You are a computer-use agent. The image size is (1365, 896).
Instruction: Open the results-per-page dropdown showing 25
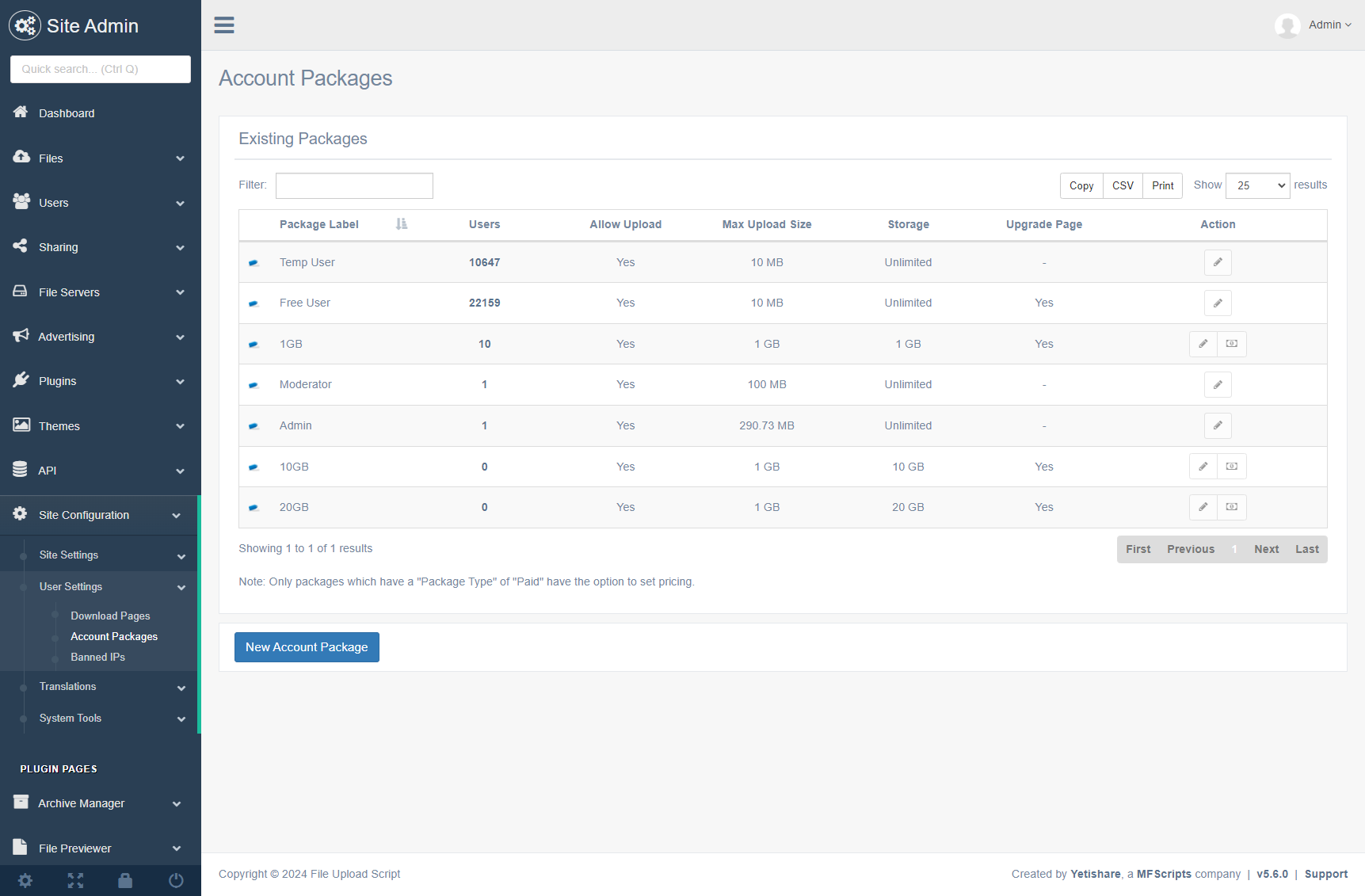tap(1257, 185)
